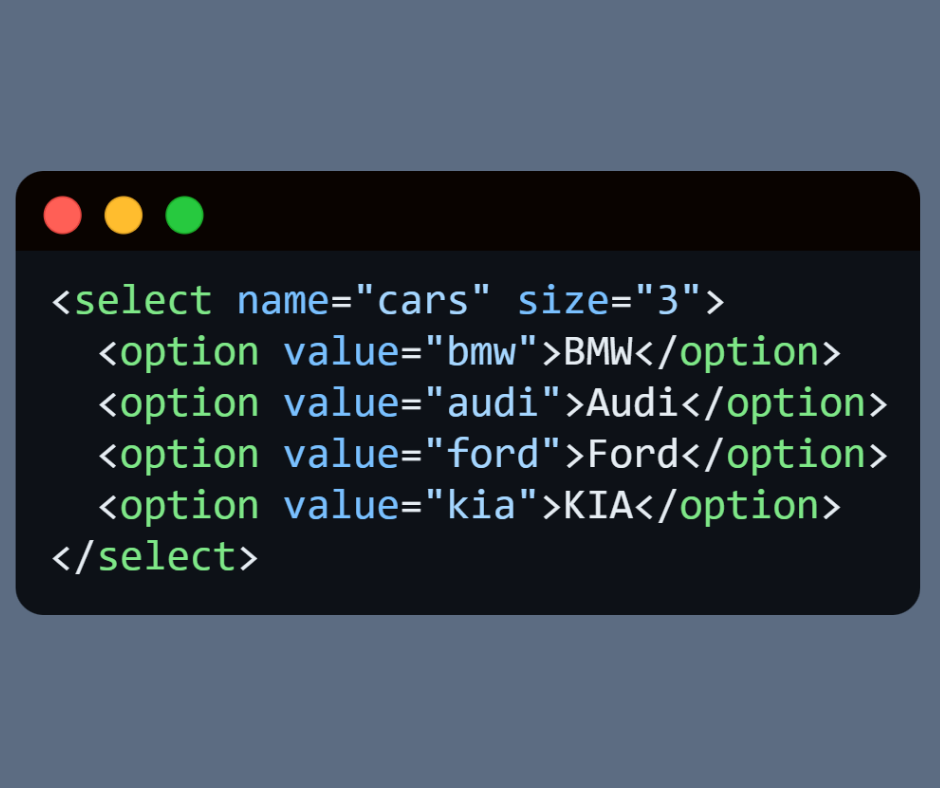Click the opening select tag keyword
Viewport: 940px width, 788px height.
[143, 301]
